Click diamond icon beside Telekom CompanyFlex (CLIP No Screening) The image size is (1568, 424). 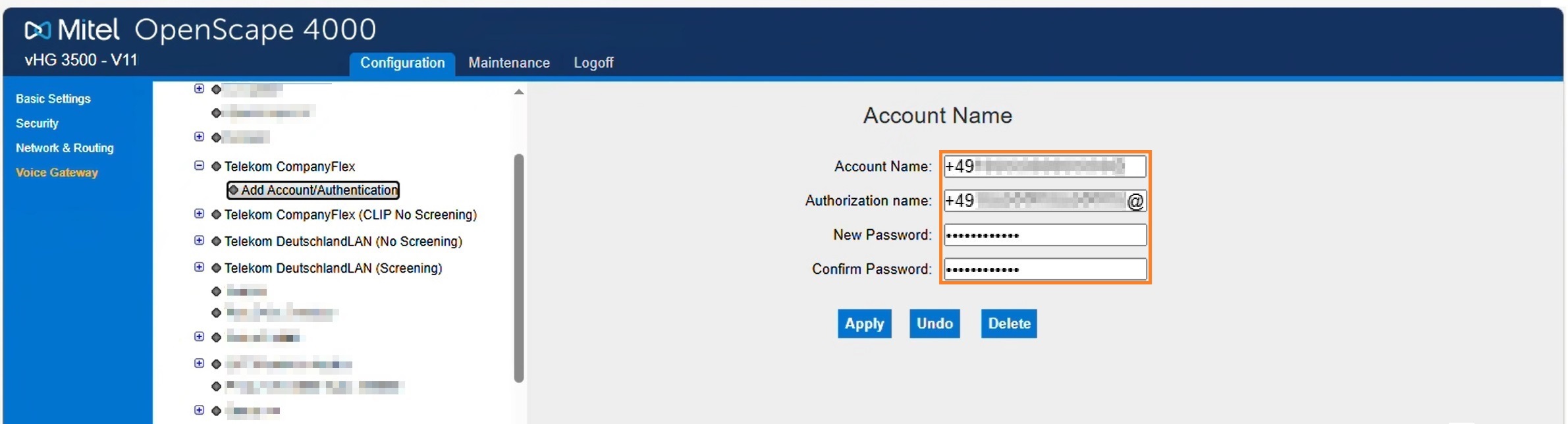216,215
